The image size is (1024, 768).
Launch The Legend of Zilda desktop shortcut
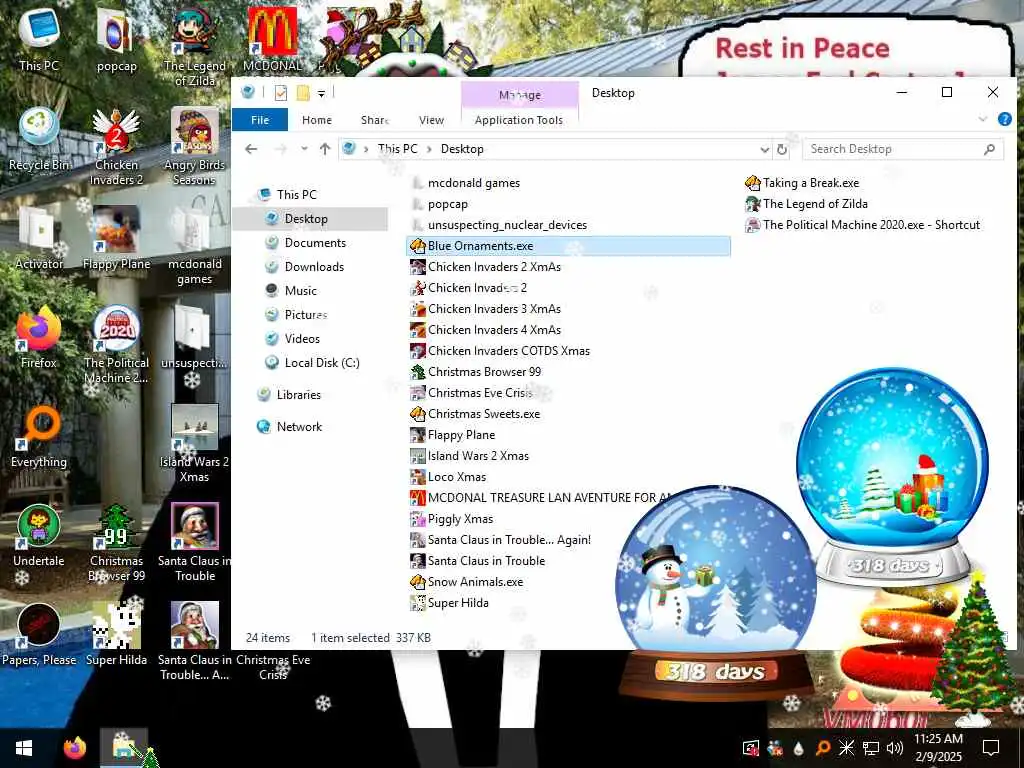(195, 46)
